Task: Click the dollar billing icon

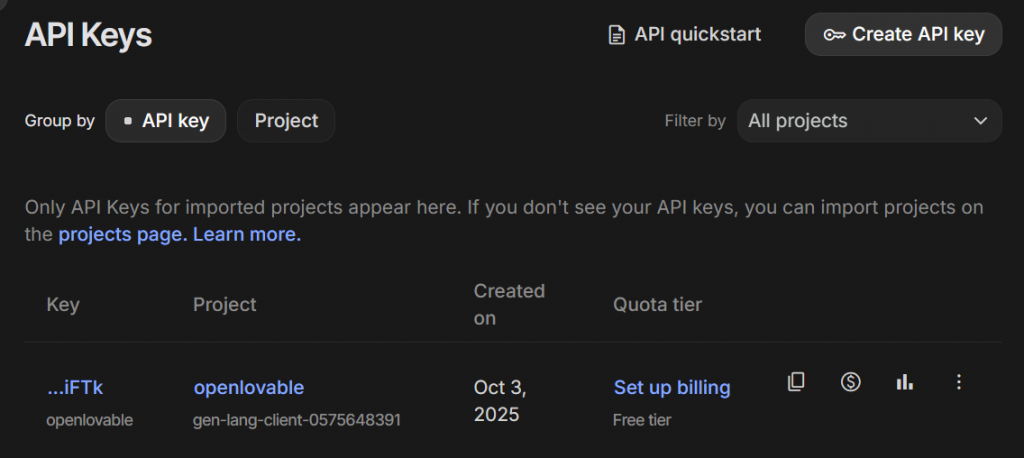Action: [x=850, y=382]
